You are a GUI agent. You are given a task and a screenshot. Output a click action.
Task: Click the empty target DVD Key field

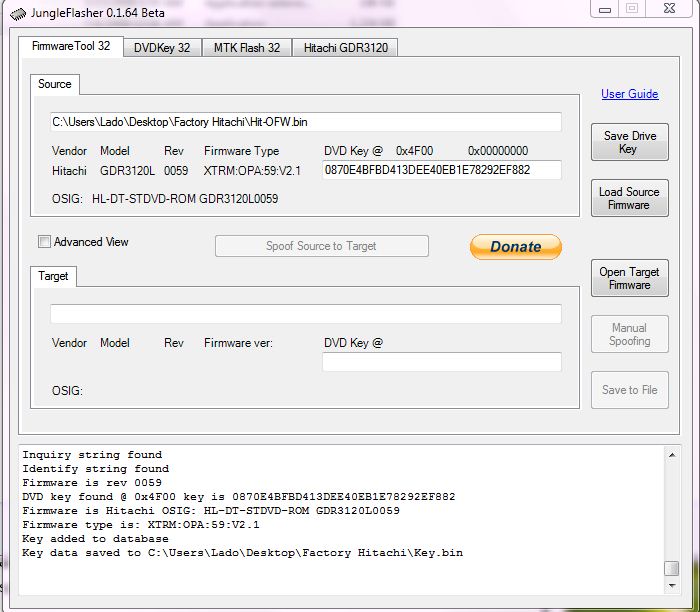coord(442,362)
